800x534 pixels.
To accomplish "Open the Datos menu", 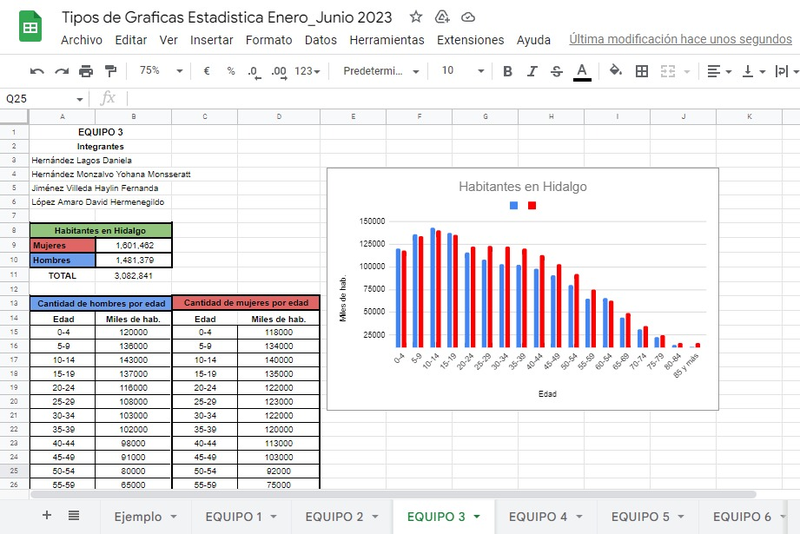I will pos(320,40).
